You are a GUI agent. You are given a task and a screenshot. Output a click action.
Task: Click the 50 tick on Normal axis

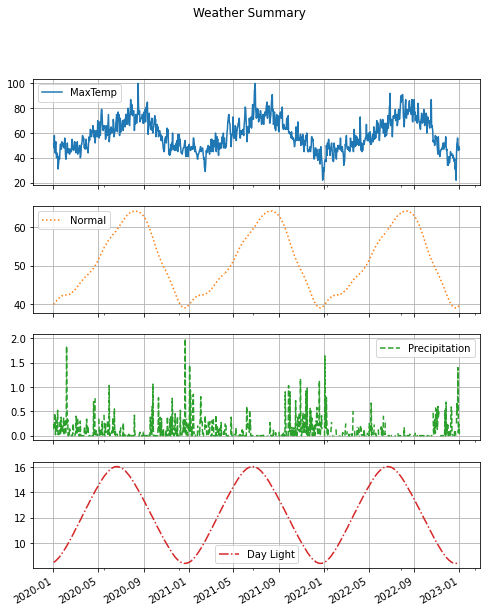[x=20, y=267]
